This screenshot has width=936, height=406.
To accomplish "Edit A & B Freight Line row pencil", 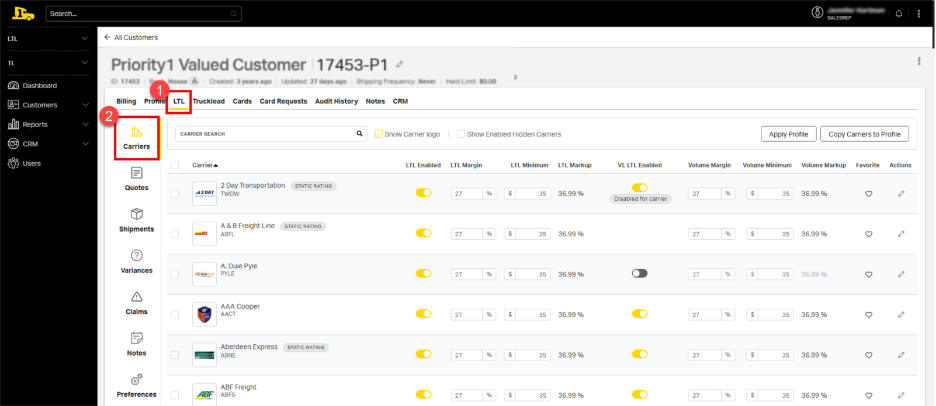I will point(901,234).
